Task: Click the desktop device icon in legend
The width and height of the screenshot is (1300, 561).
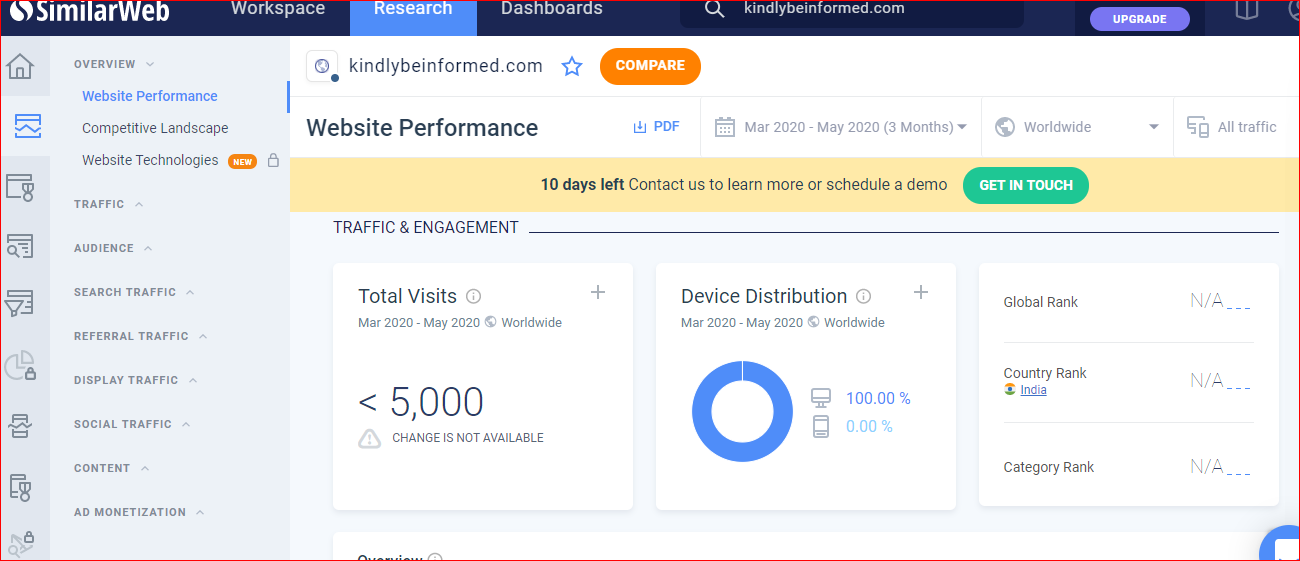Action: coord(821,398)
